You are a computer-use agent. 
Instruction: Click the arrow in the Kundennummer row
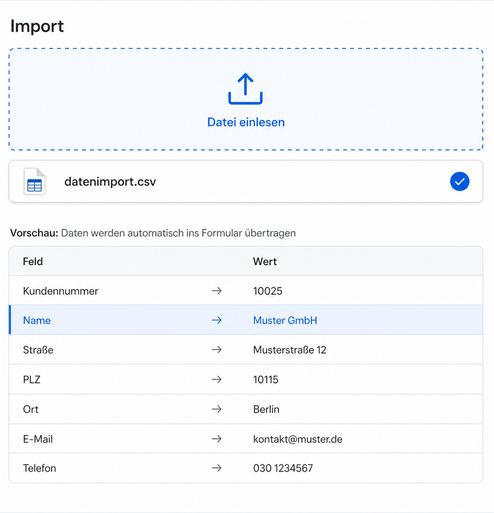point(217,291)
